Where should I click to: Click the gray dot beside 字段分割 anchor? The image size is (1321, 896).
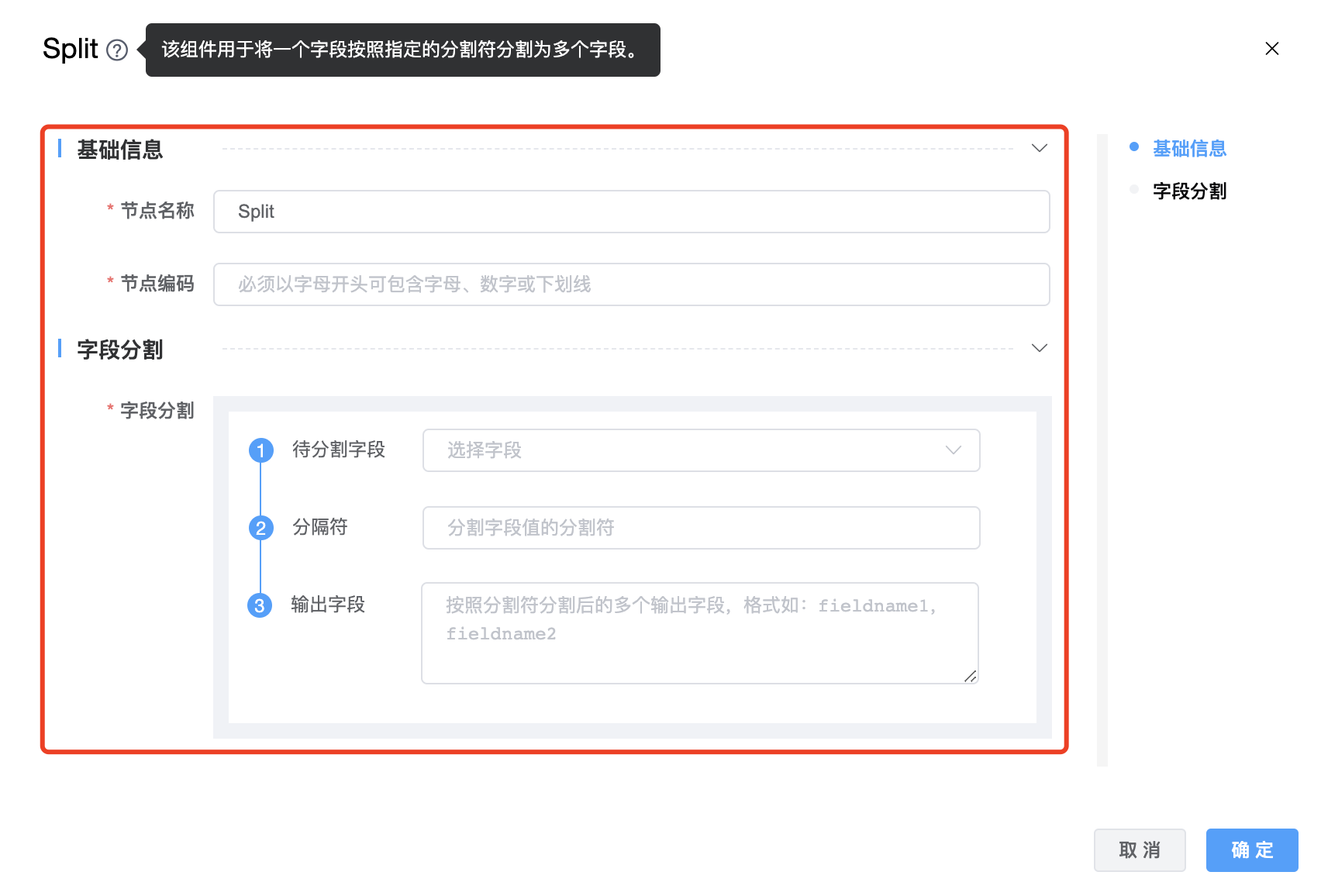click(1134, 190)
